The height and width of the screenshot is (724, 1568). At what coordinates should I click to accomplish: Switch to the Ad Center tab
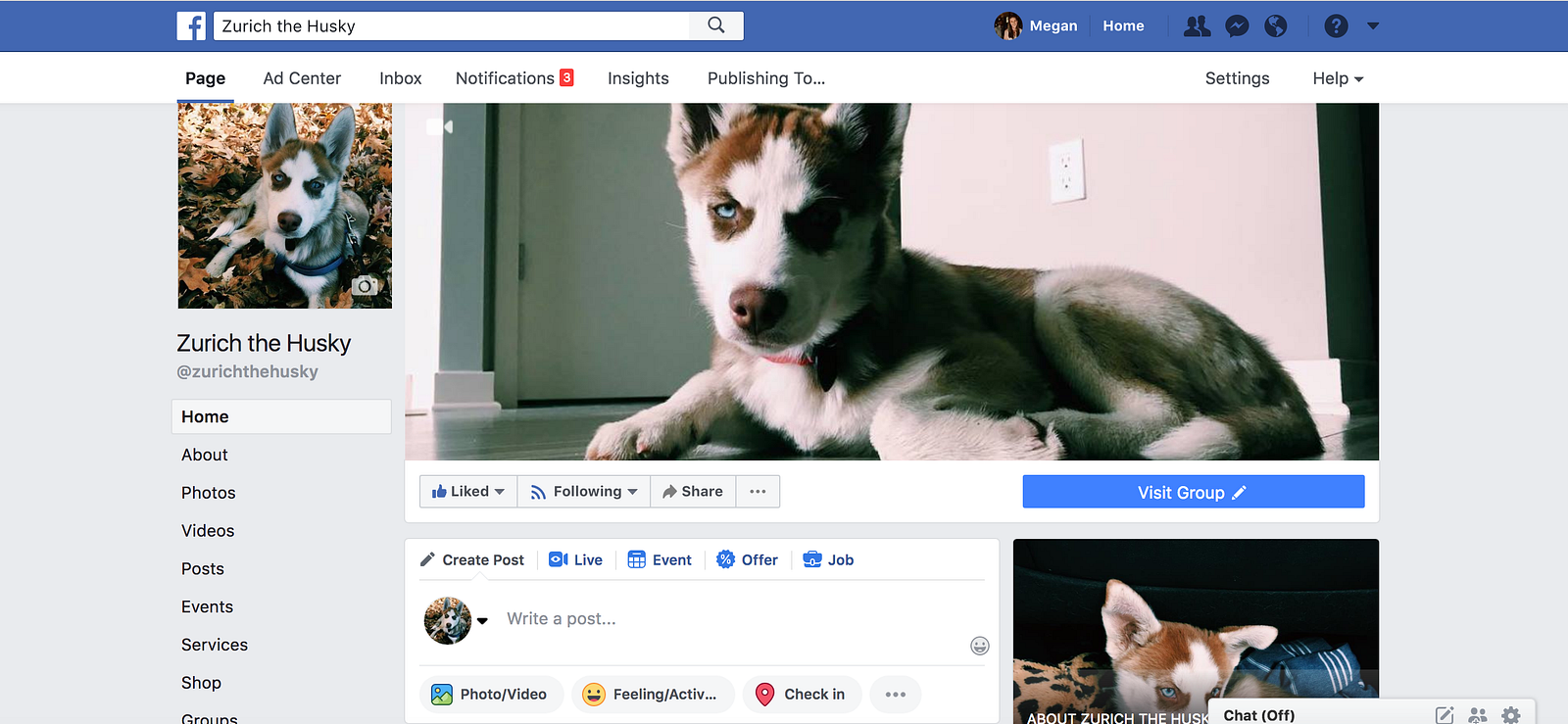pyautogui.click(x=302, y=78)
